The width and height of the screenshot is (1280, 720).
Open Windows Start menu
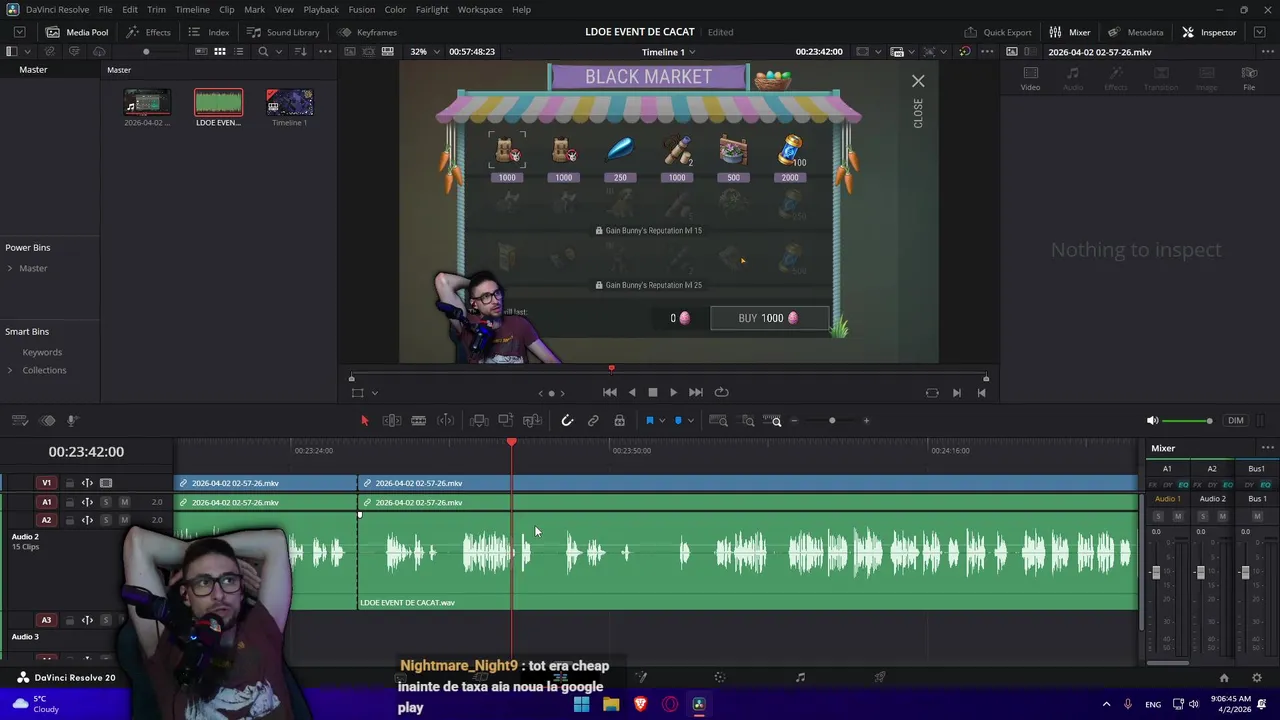pyautogui.click(x=581, y=704)
